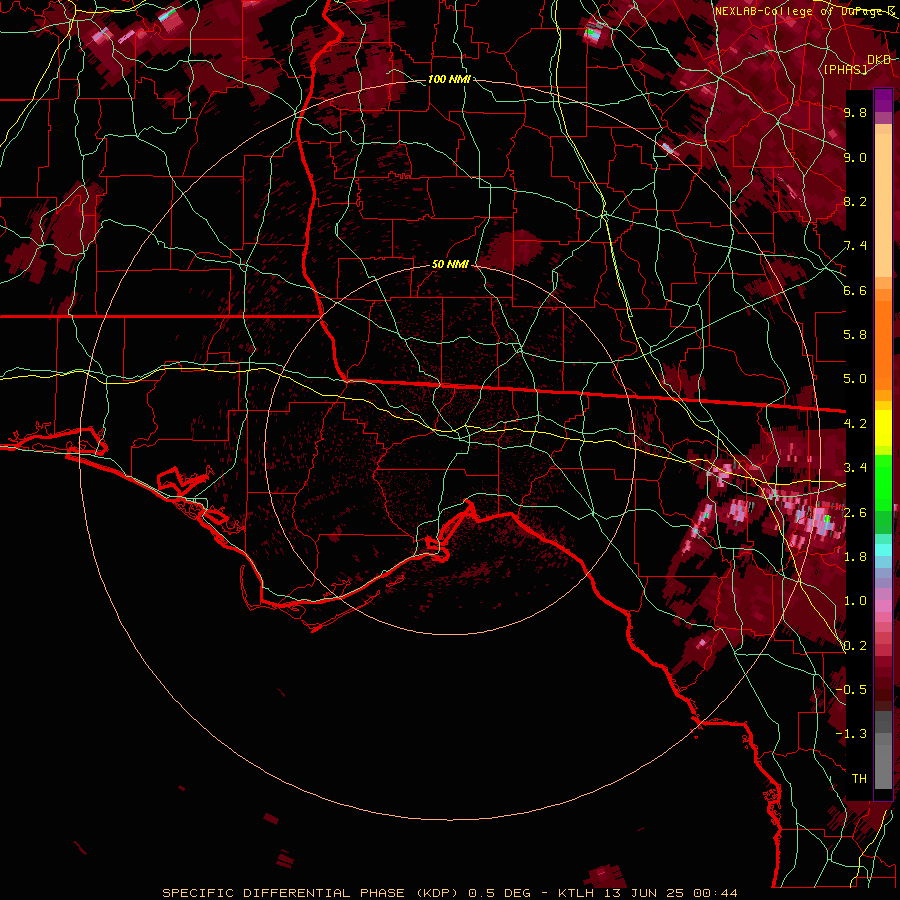Image resolution: width=900 pixels, height=900 pixels.
Task: Click the 9.0 value on the color scale
Action: coord(855,157)
